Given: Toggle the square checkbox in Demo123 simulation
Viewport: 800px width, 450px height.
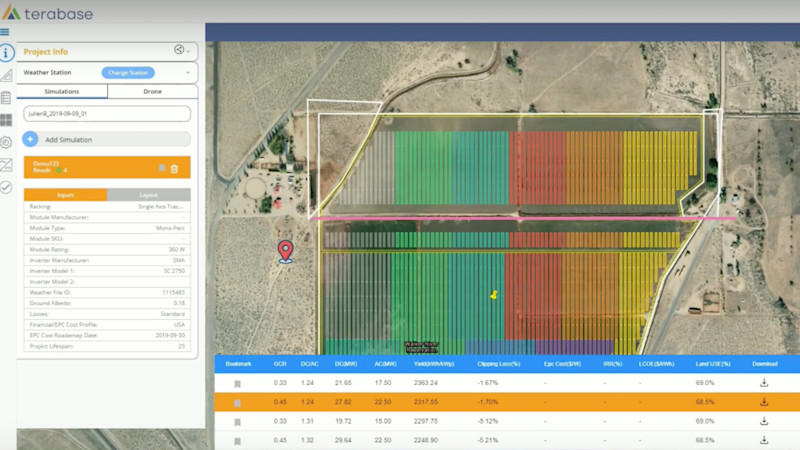Looking at the screenshot, I should 162,168.
